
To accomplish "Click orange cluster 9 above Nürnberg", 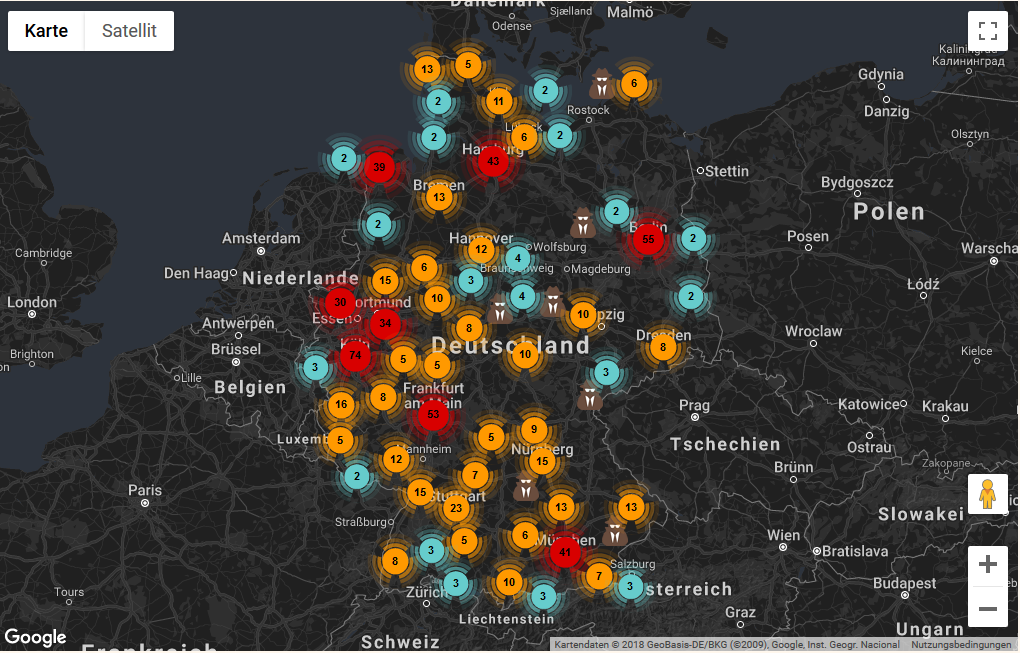I will (x=534, y=430).
